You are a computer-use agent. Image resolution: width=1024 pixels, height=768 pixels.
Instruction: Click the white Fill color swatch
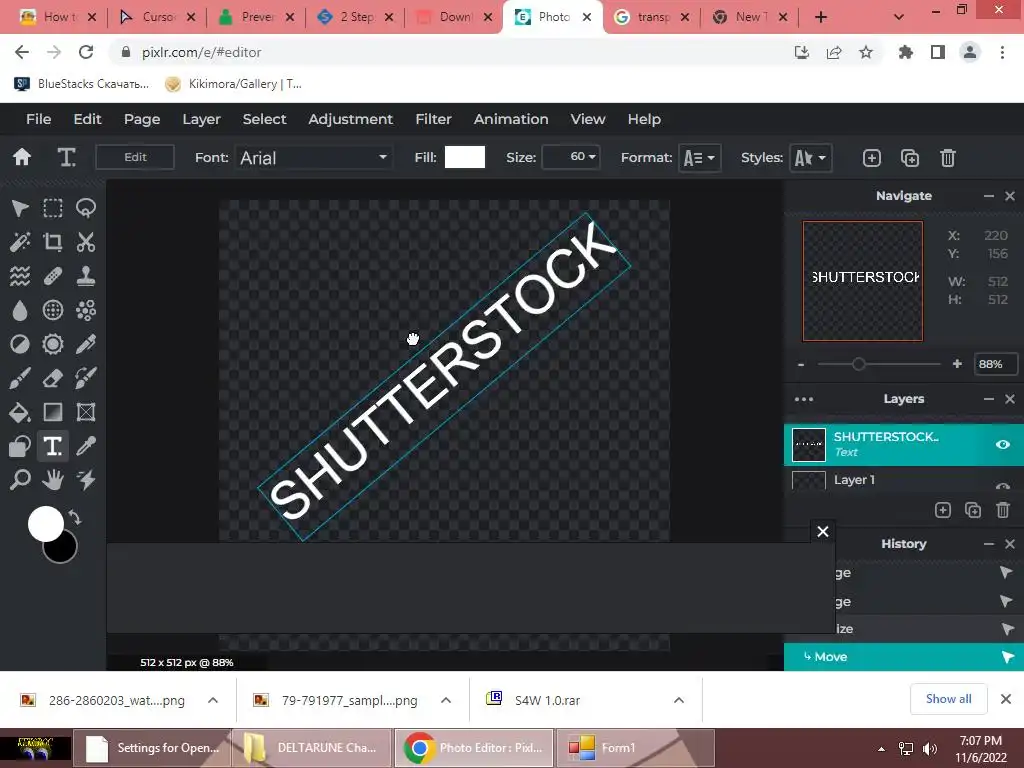[464, 157]
